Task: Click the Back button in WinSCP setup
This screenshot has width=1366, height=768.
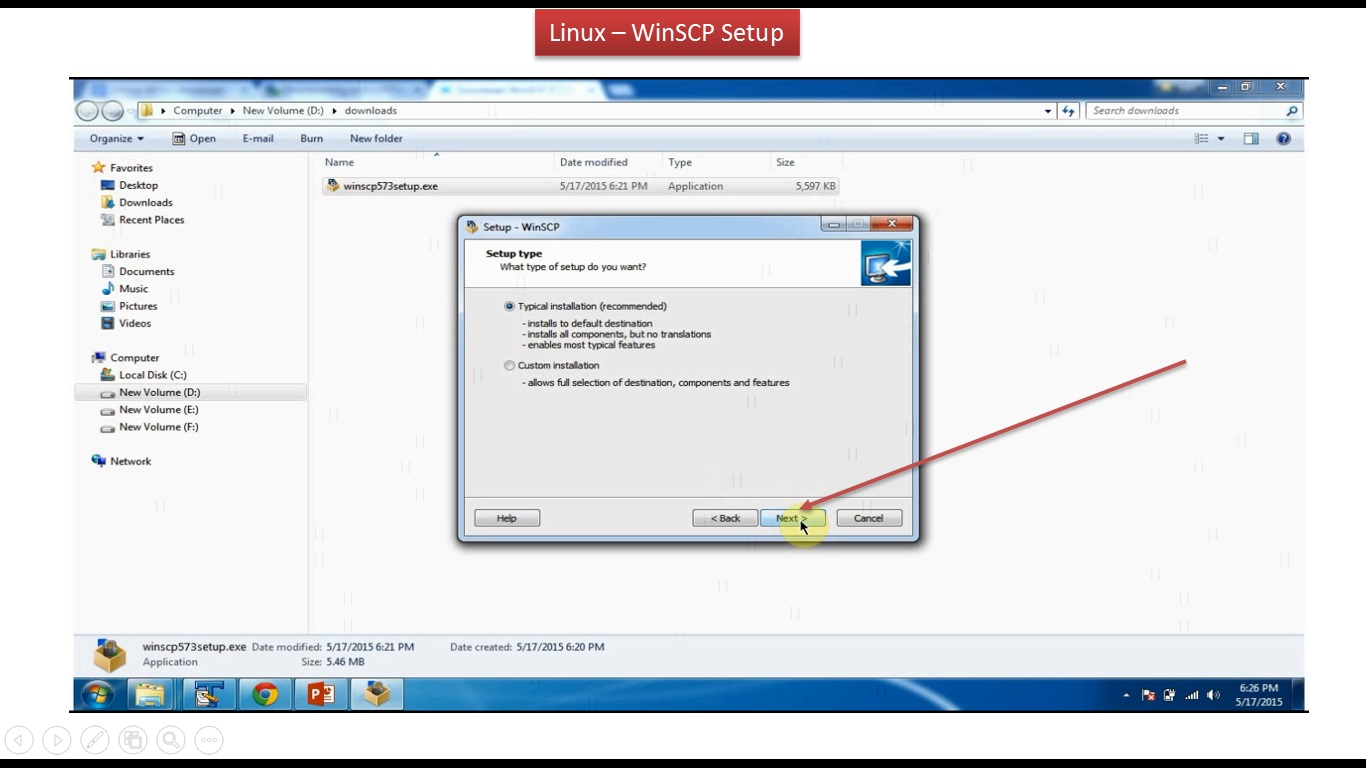Action: [x=725, y=518]
